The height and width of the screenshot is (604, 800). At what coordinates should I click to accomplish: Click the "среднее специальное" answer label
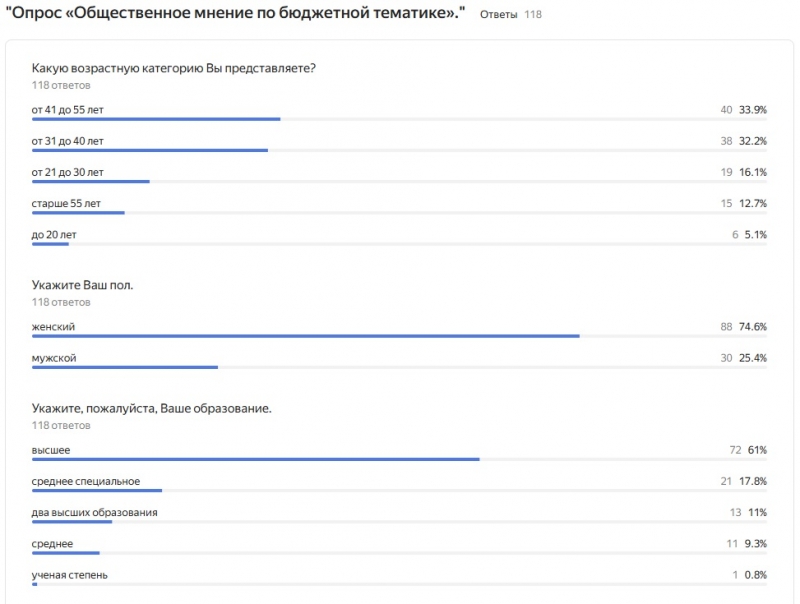[86, 481]
